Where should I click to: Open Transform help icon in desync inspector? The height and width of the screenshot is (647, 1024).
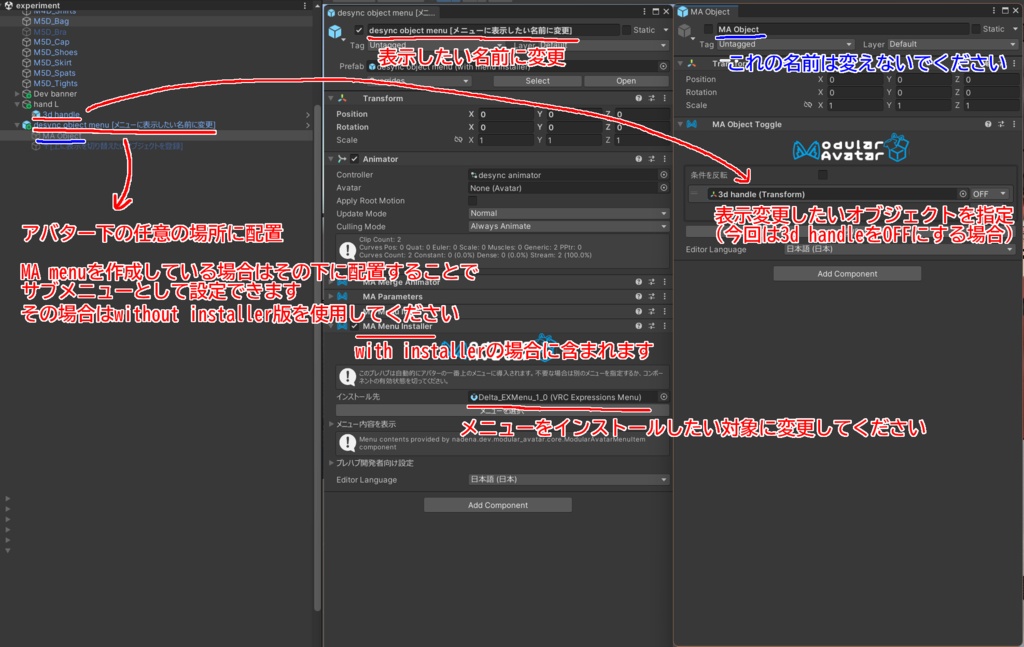pyautogui.click(x=638, y=98)
